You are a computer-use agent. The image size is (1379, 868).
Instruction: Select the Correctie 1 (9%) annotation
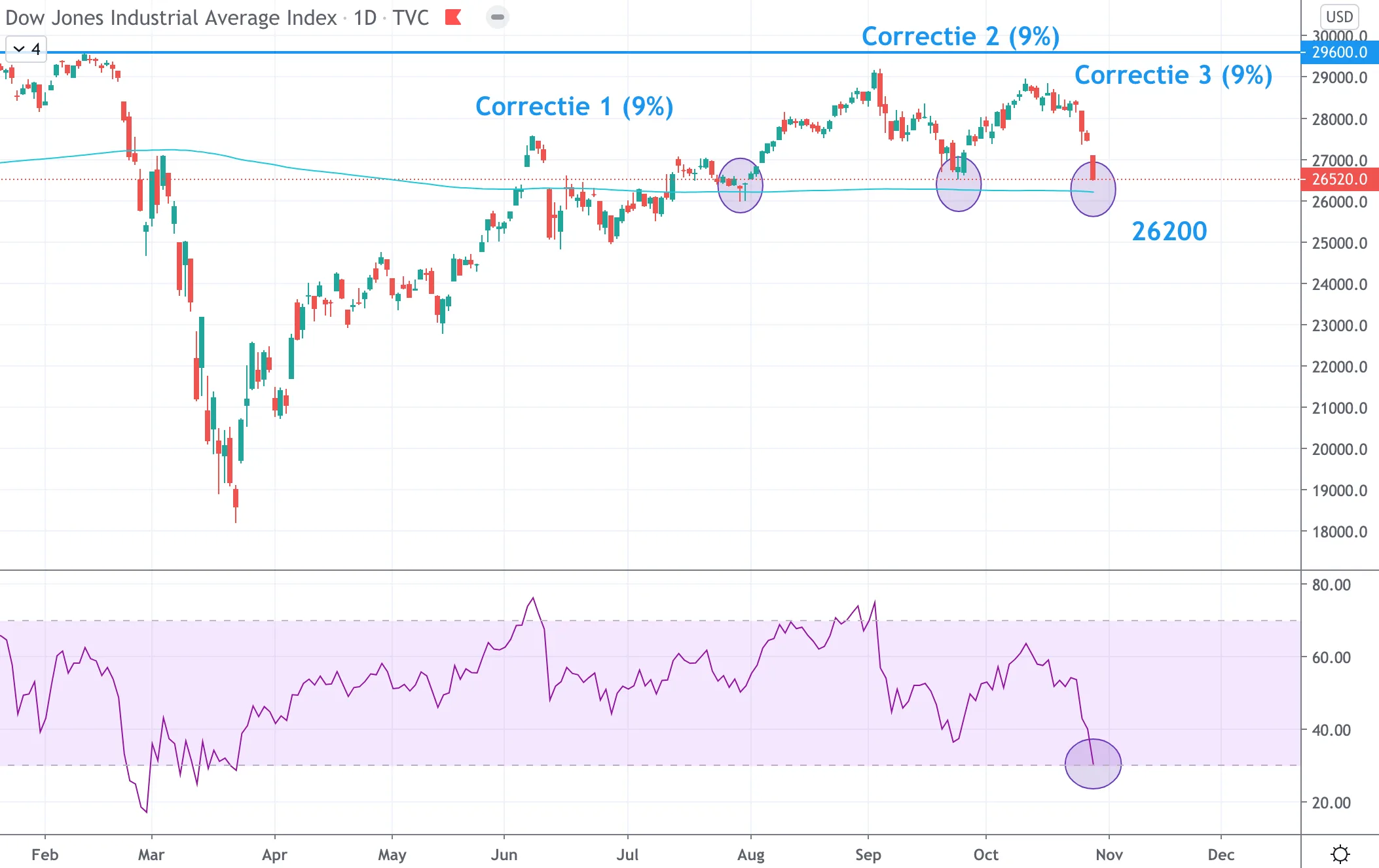[574, 107]
